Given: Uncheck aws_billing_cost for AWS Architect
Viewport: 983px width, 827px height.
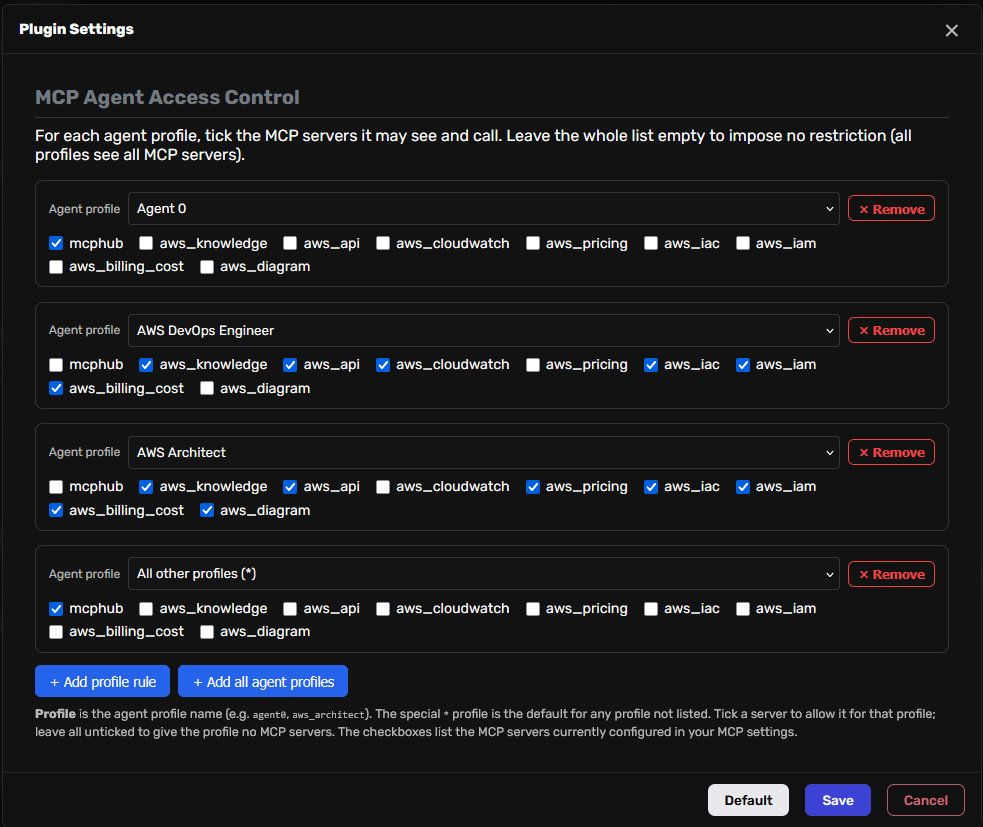Looking at the screenshot, I should (56, 510).
